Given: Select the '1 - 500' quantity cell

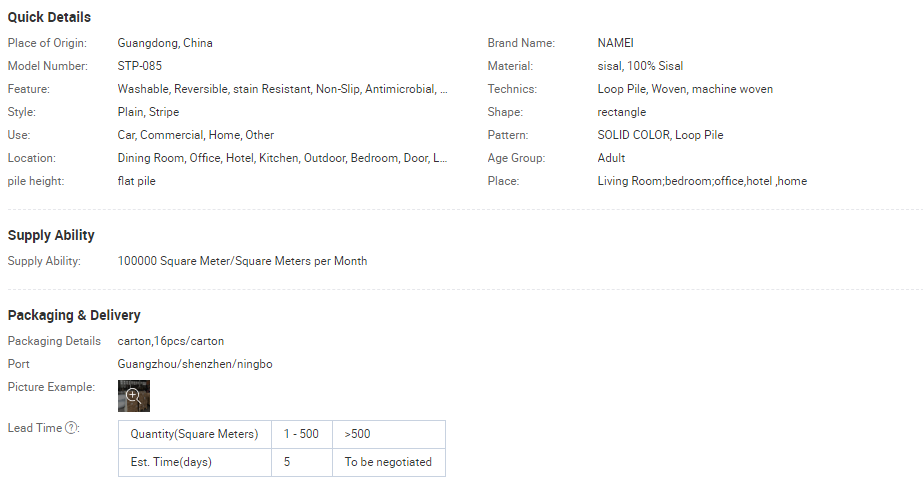Looking at the screenshot, I should (301, 434).
